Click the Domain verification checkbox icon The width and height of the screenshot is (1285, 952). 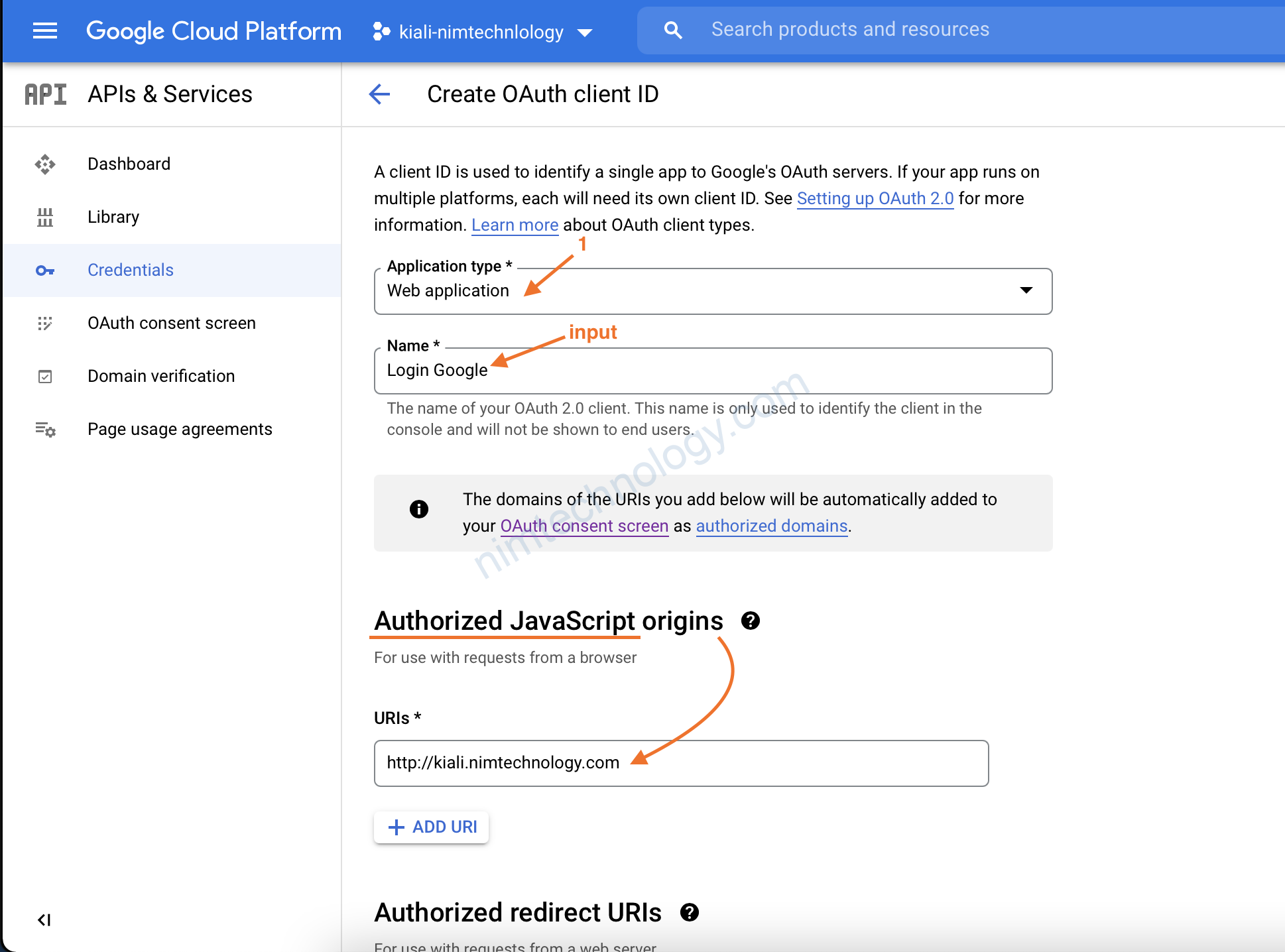pos(45,376)
